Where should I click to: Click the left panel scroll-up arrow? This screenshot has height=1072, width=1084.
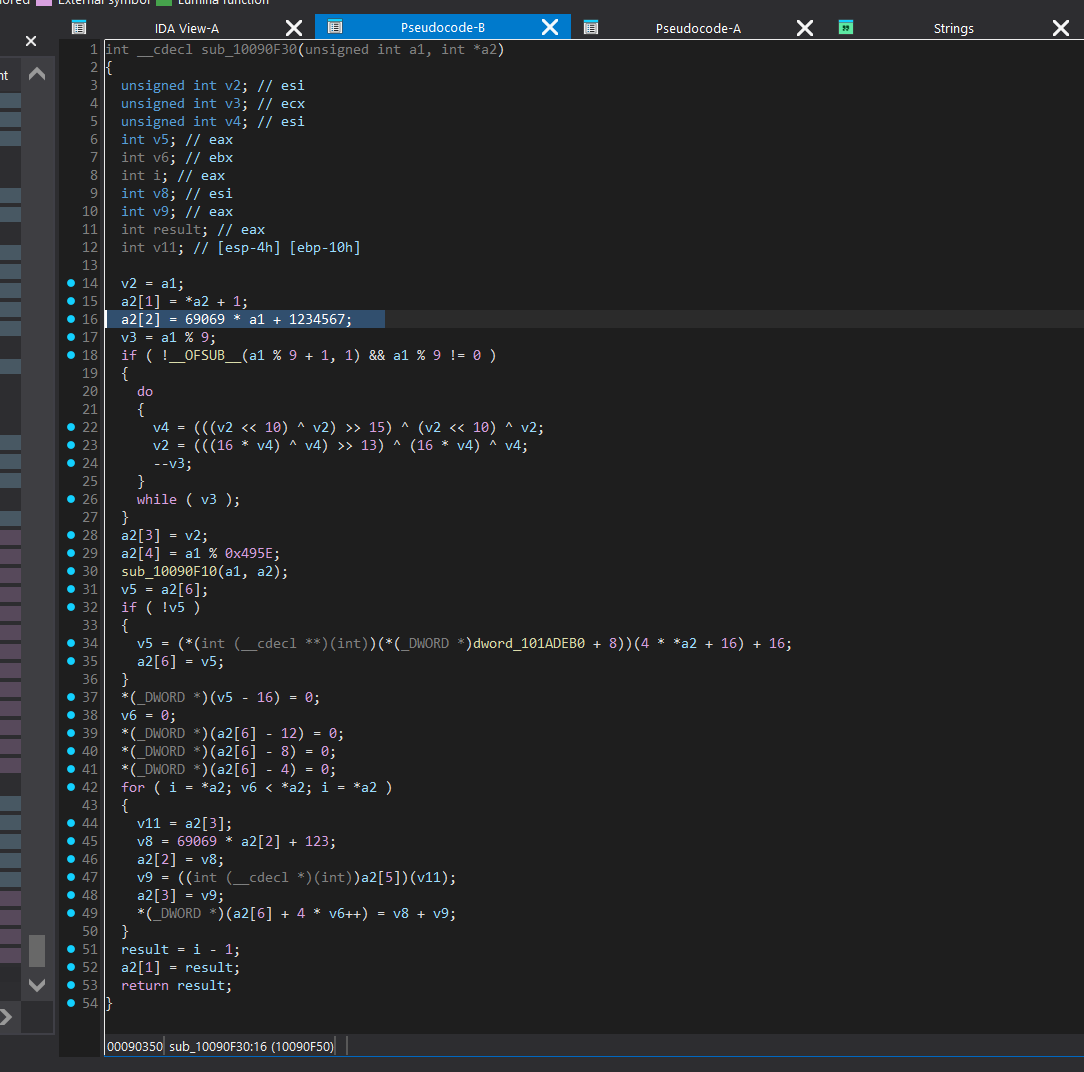click(37, 74)
